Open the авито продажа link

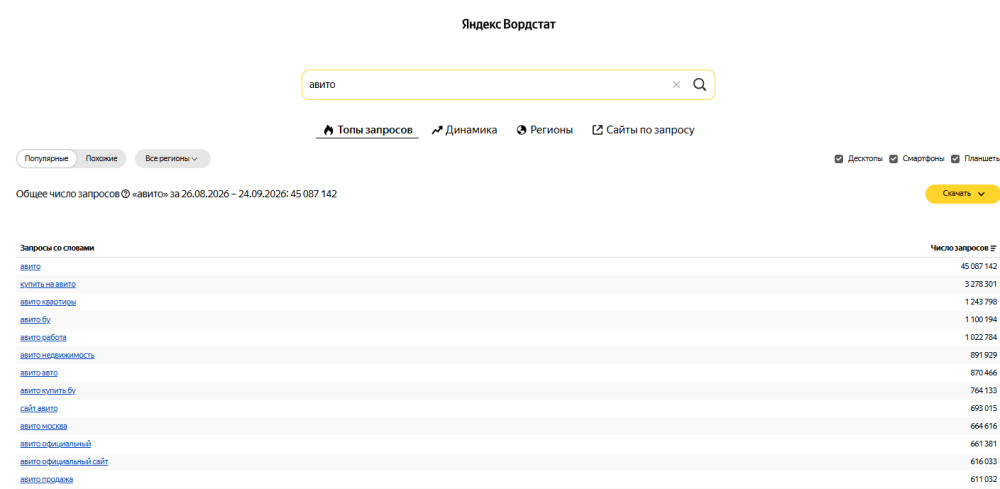click(x=47, y=479)
